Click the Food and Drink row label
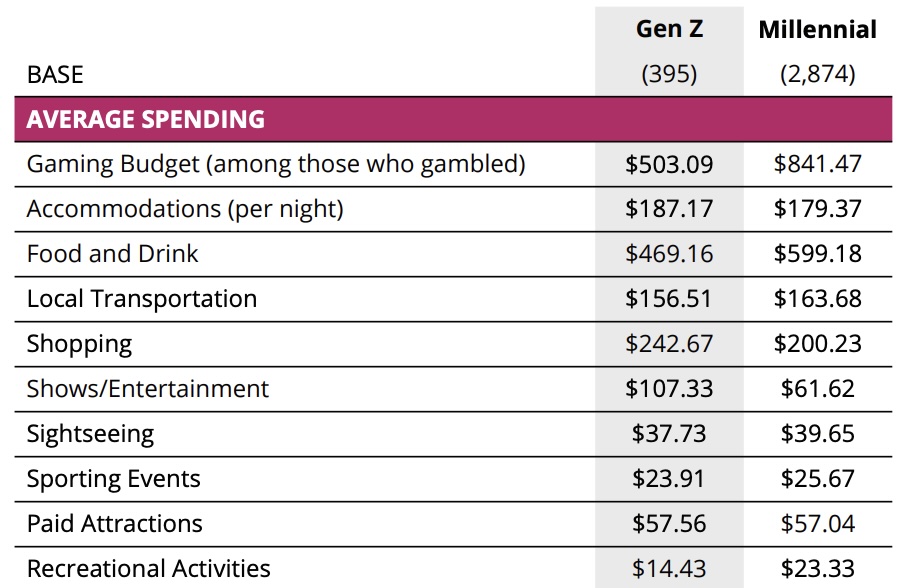Screen dimensions: 901x588 pyautogui.click(x=113, y=254)
